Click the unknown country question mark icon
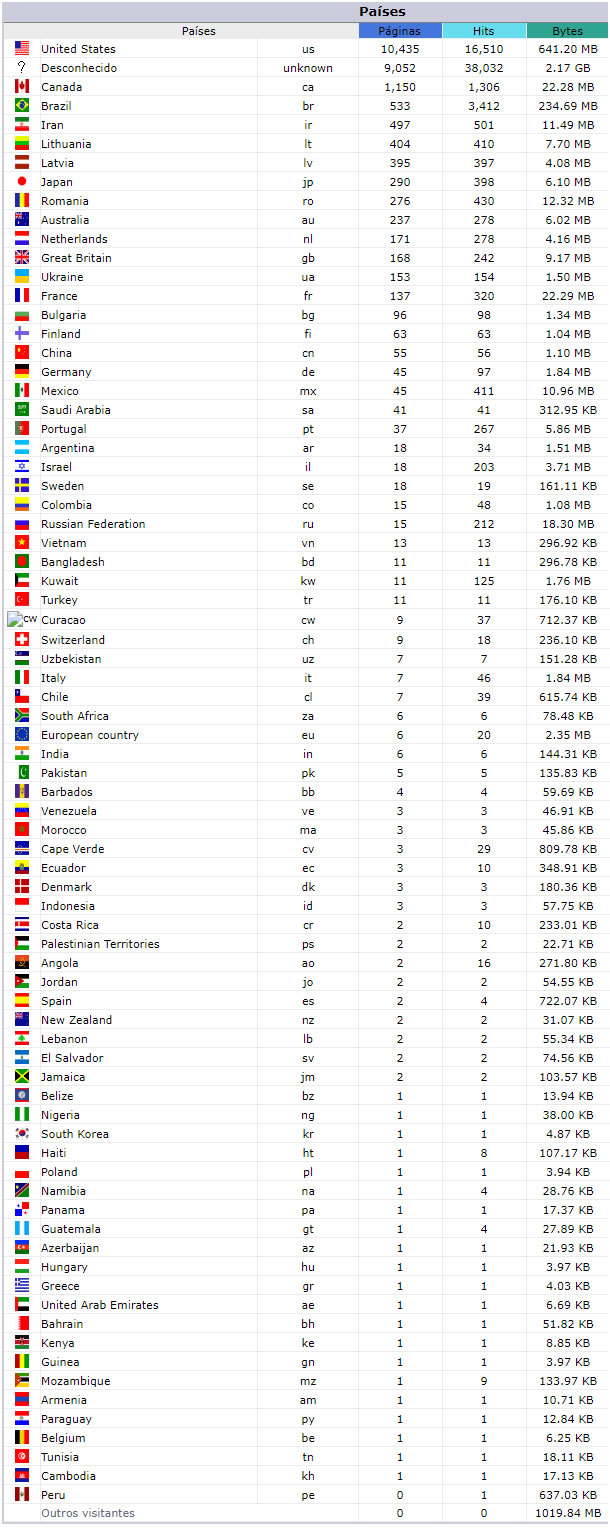Viewport: 610px width, 1529px height. pyautogui.click(x=22, y=67)
